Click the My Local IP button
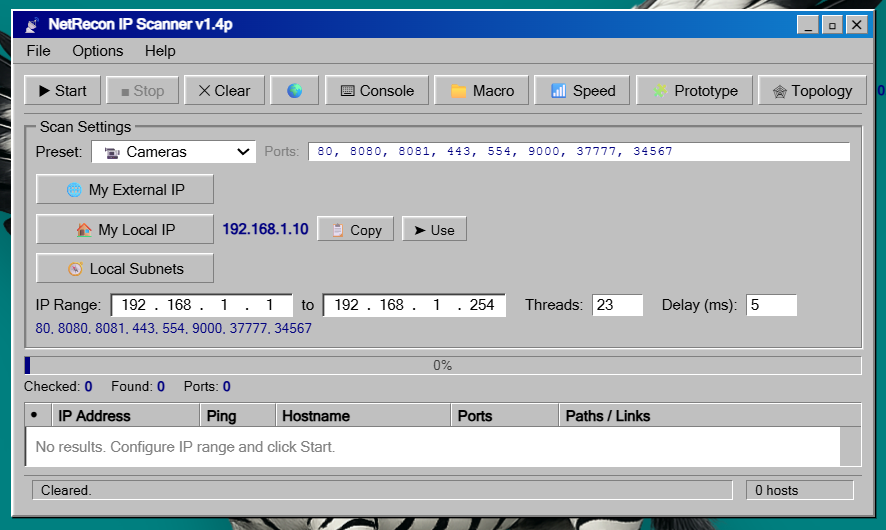 [x=125, y=229]
